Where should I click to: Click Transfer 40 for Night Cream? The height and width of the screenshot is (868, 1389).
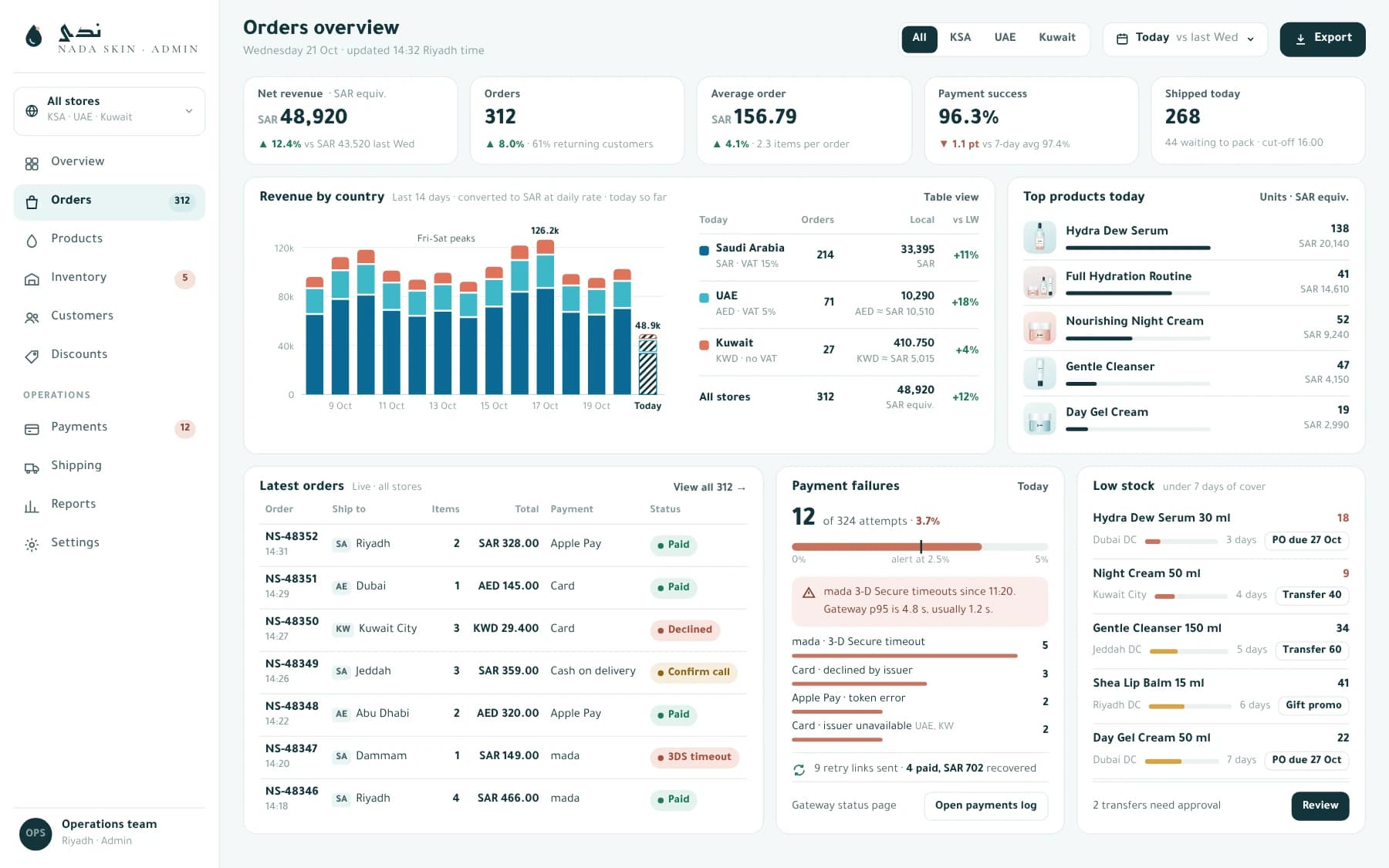(x=1311, y=596)
